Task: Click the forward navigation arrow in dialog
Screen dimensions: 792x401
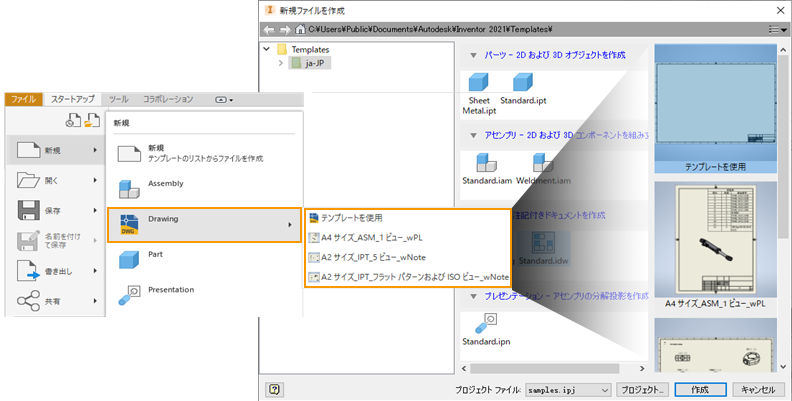Action: 285,30
